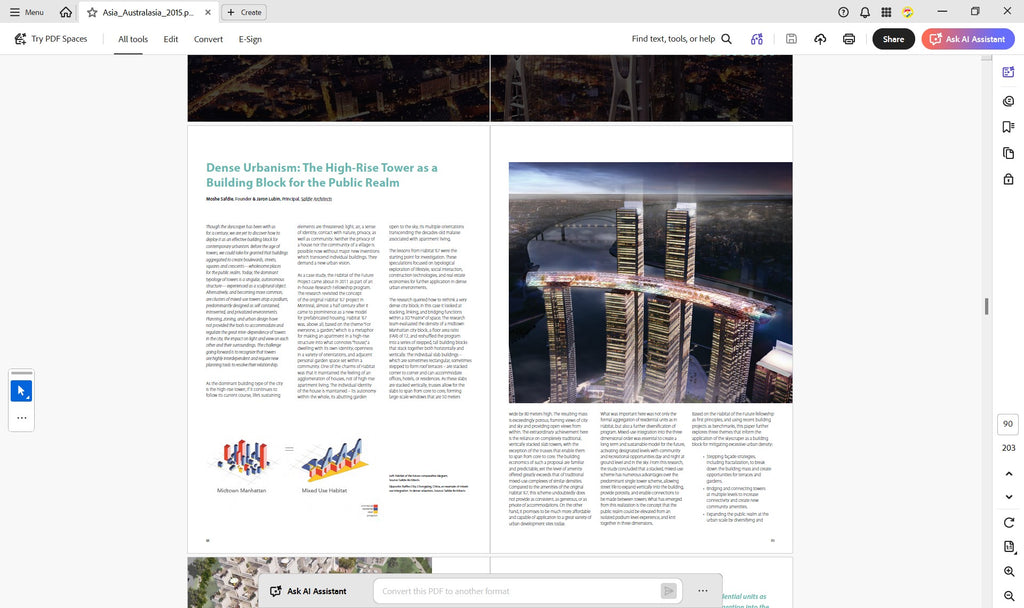This screenshot has width=1024, height=608.
Task: Open the Home icon in title bar
Action: click(66, 12)
